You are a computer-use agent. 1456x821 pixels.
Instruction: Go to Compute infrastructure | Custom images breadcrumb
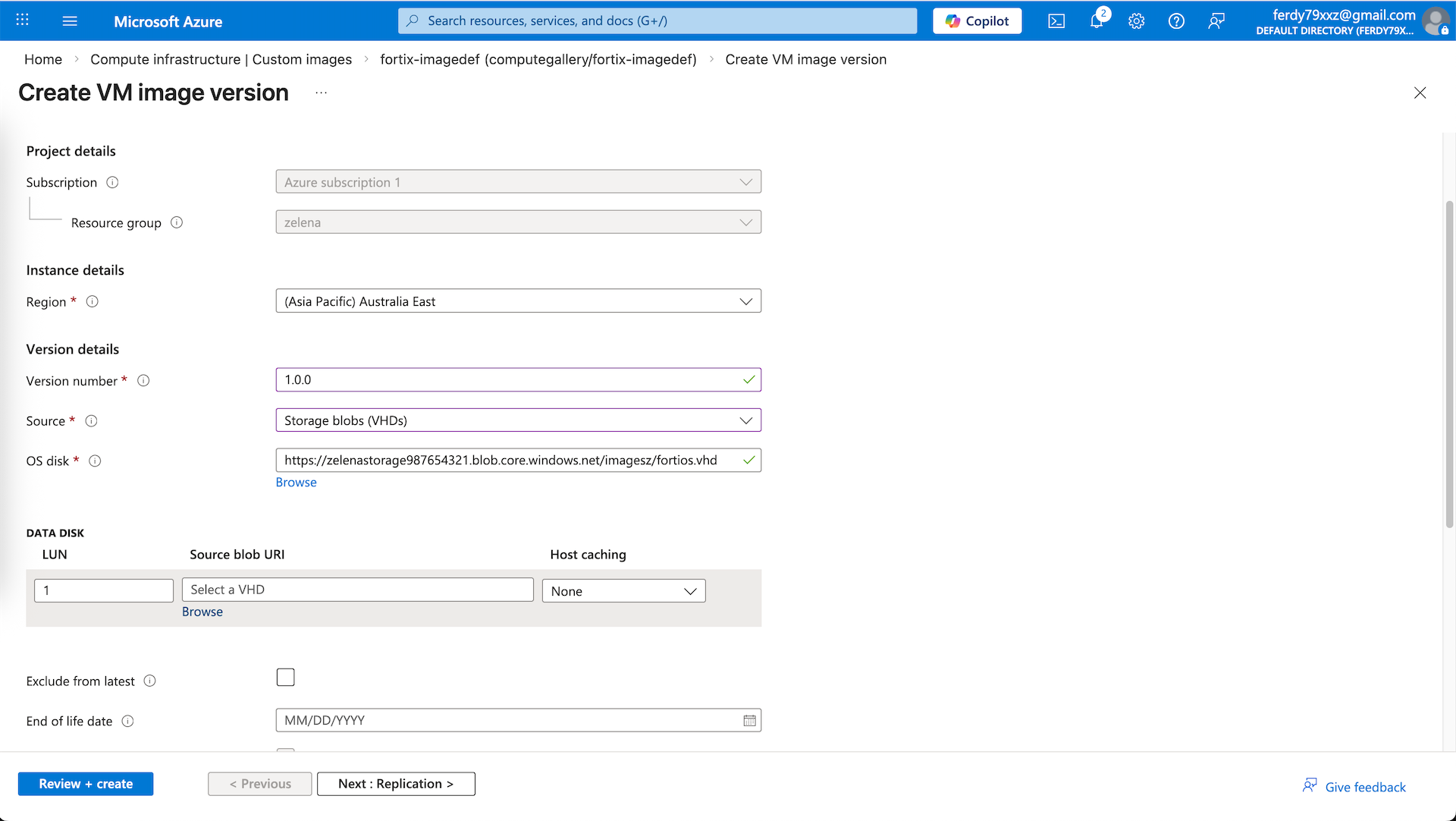tap(221, 59)
